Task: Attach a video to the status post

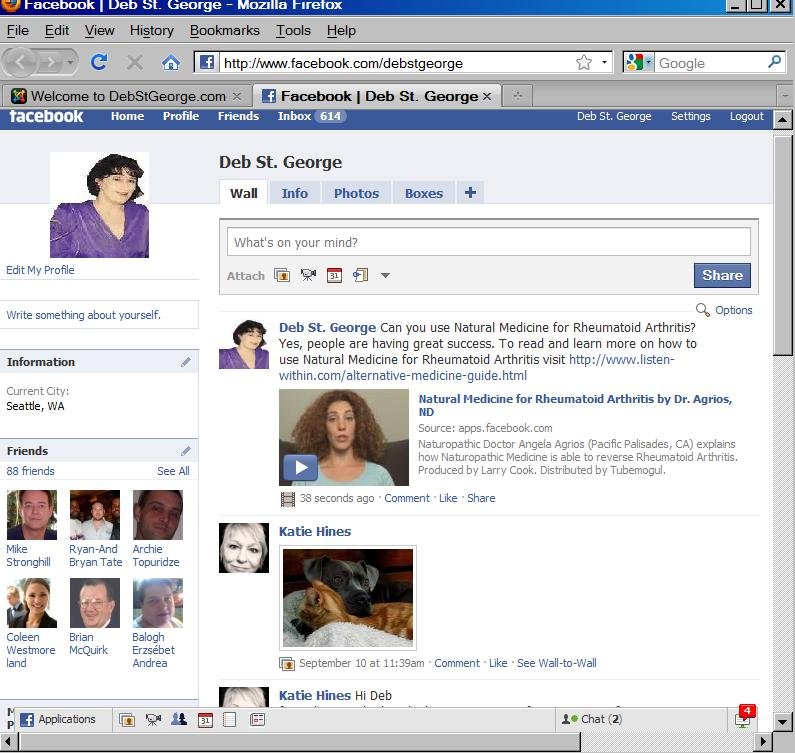Action: (x=308, y=275)
